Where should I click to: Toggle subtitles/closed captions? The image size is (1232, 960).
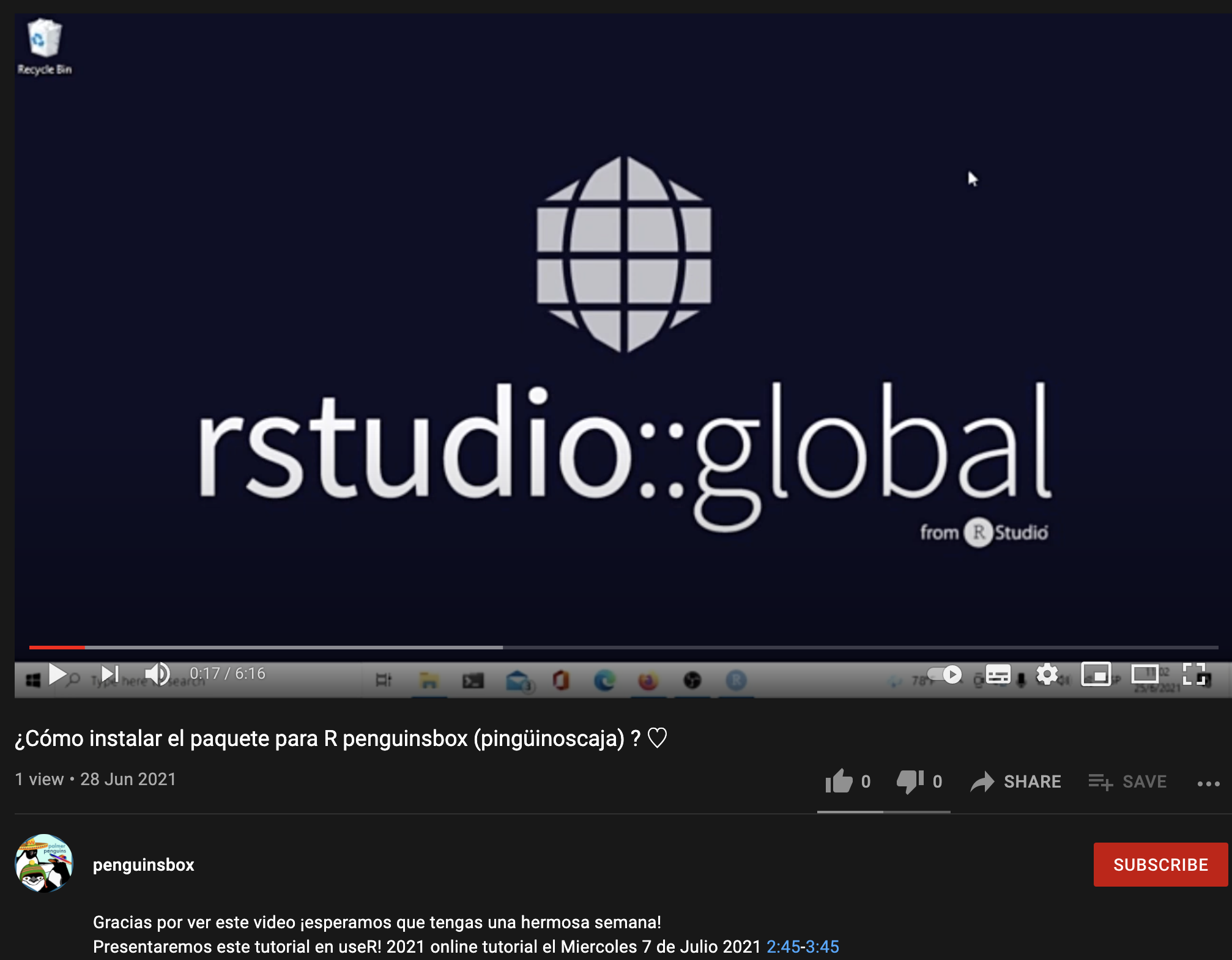[x=998, y=675]
